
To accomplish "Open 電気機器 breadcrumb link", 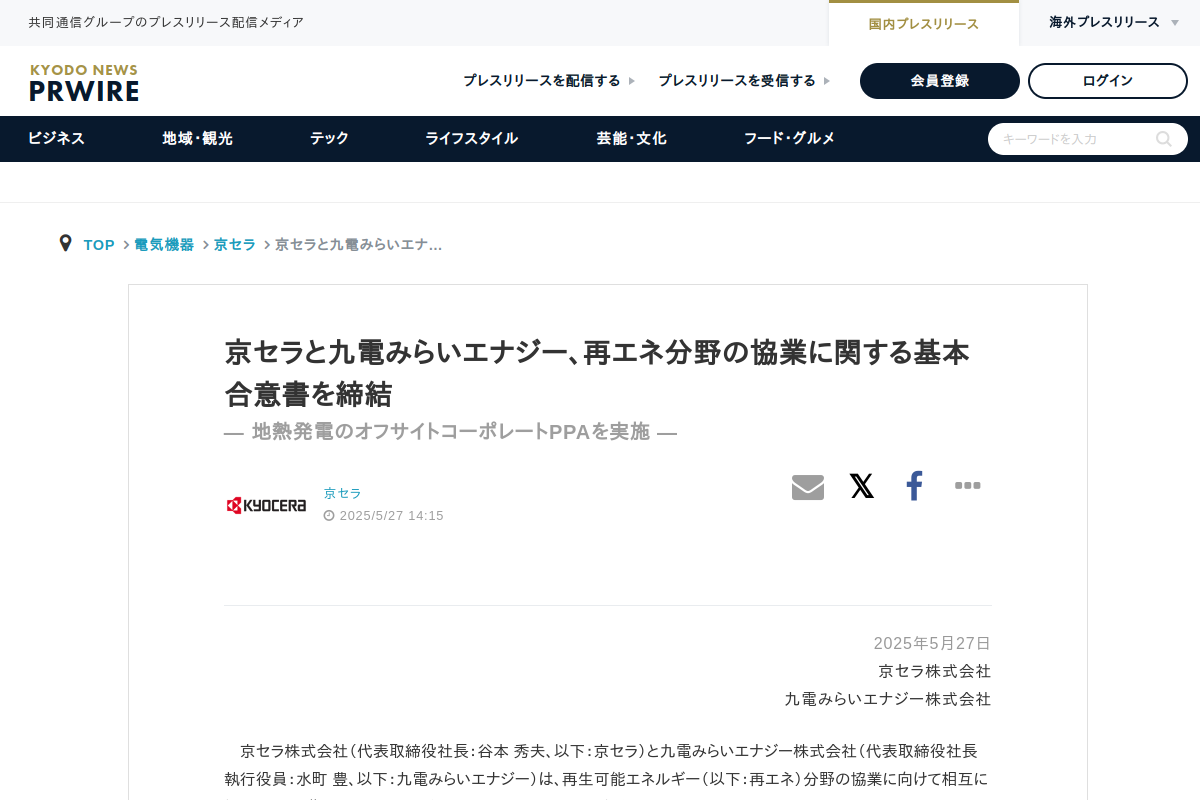I will click(x=164, y=245).
